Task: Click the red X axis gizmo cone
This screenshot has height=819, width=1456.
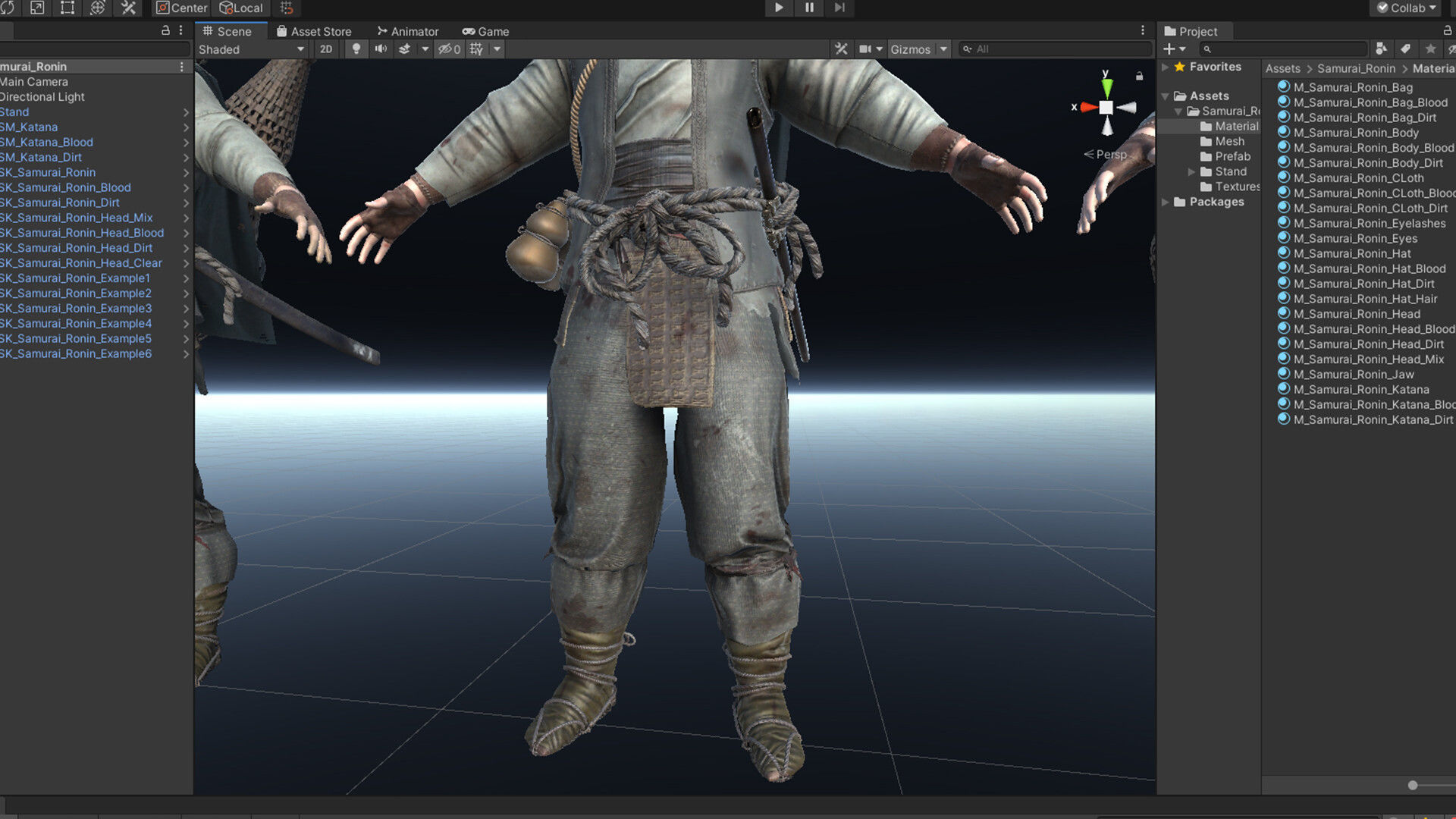Action: pyautogui.click(x=1089, y=107)
